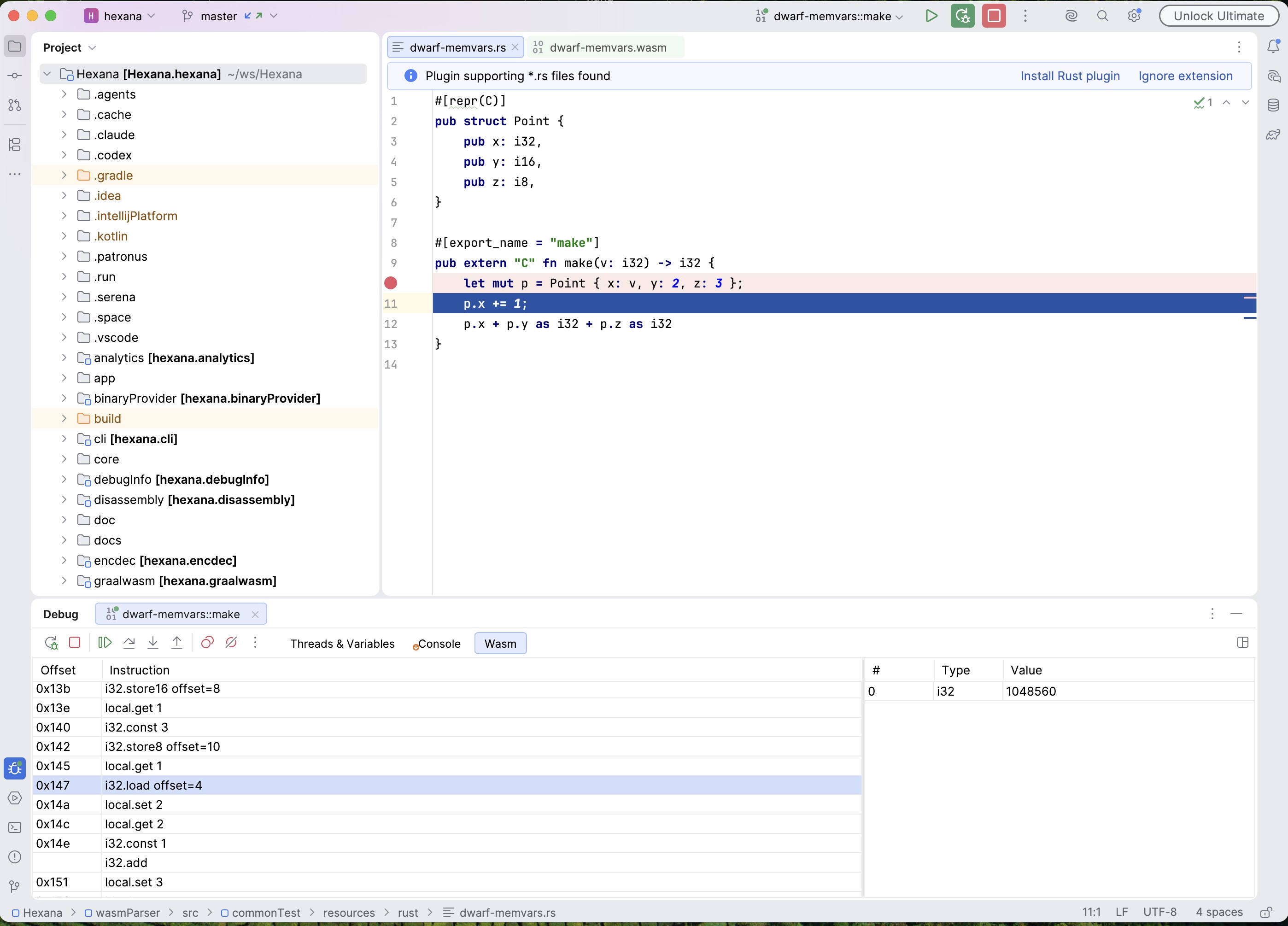Viewport: 1288px width, 926px height.
Task: Close the dwarf-memvars.rs editor tab
Action: click(515, 47)
